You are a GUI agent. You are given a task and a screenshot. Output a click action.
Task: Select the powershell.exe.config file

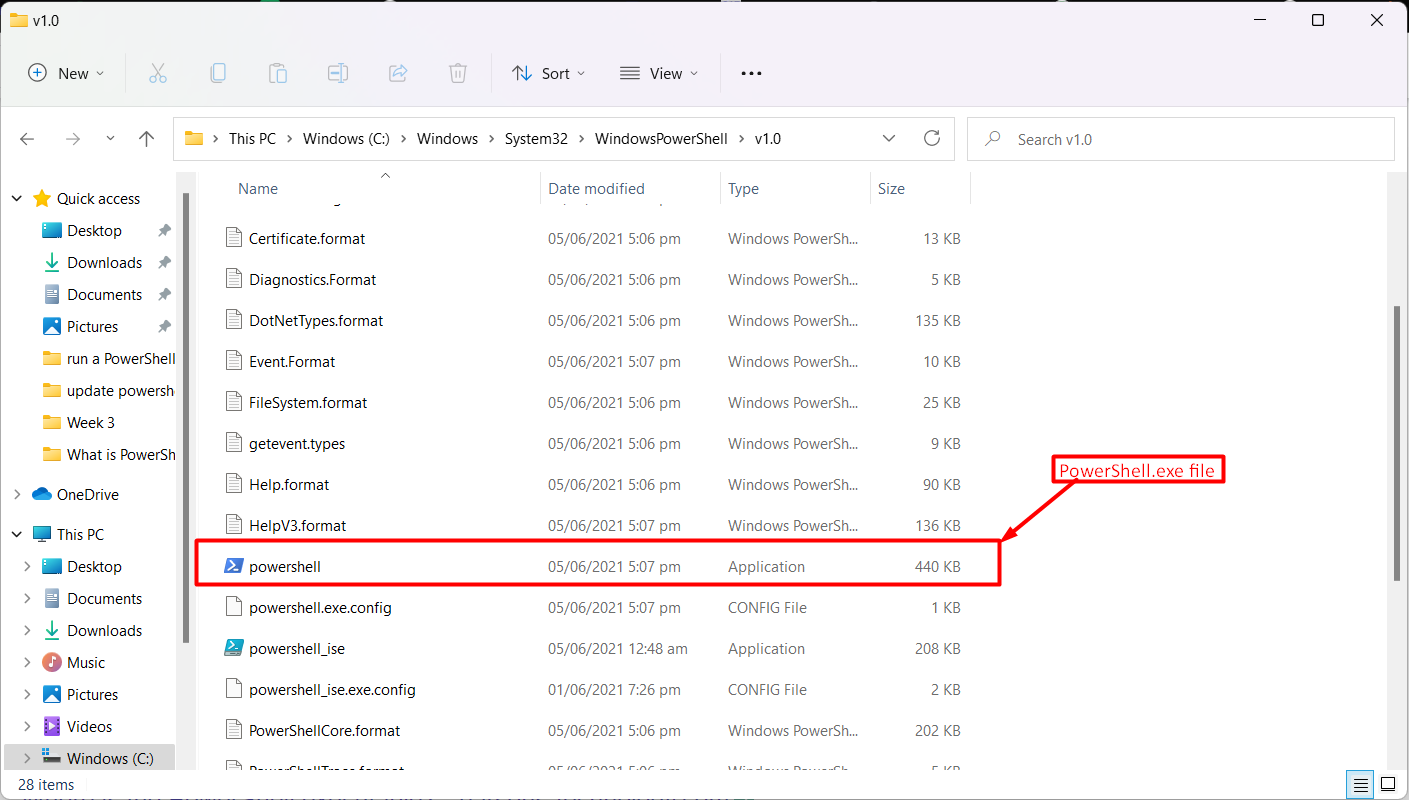click(x=320, y=607)
